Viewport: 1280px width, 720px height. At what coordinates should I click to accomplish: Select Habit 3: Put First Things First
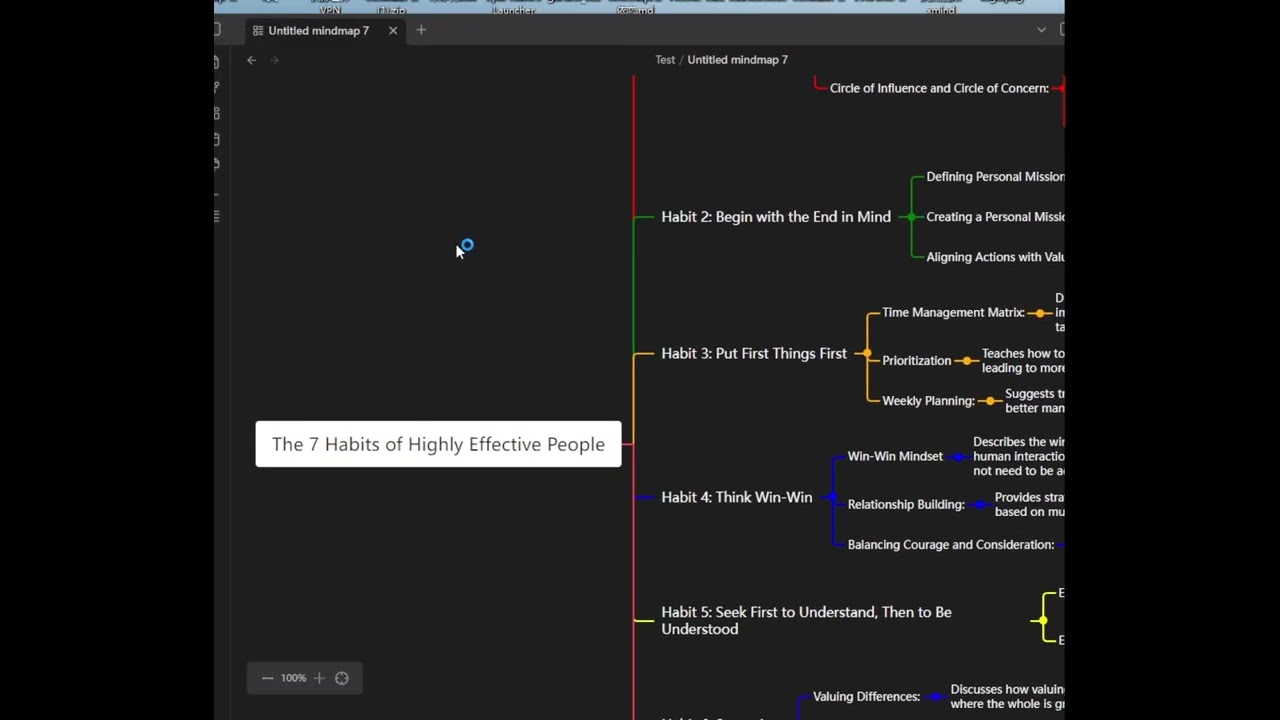[x=754, y=354]
